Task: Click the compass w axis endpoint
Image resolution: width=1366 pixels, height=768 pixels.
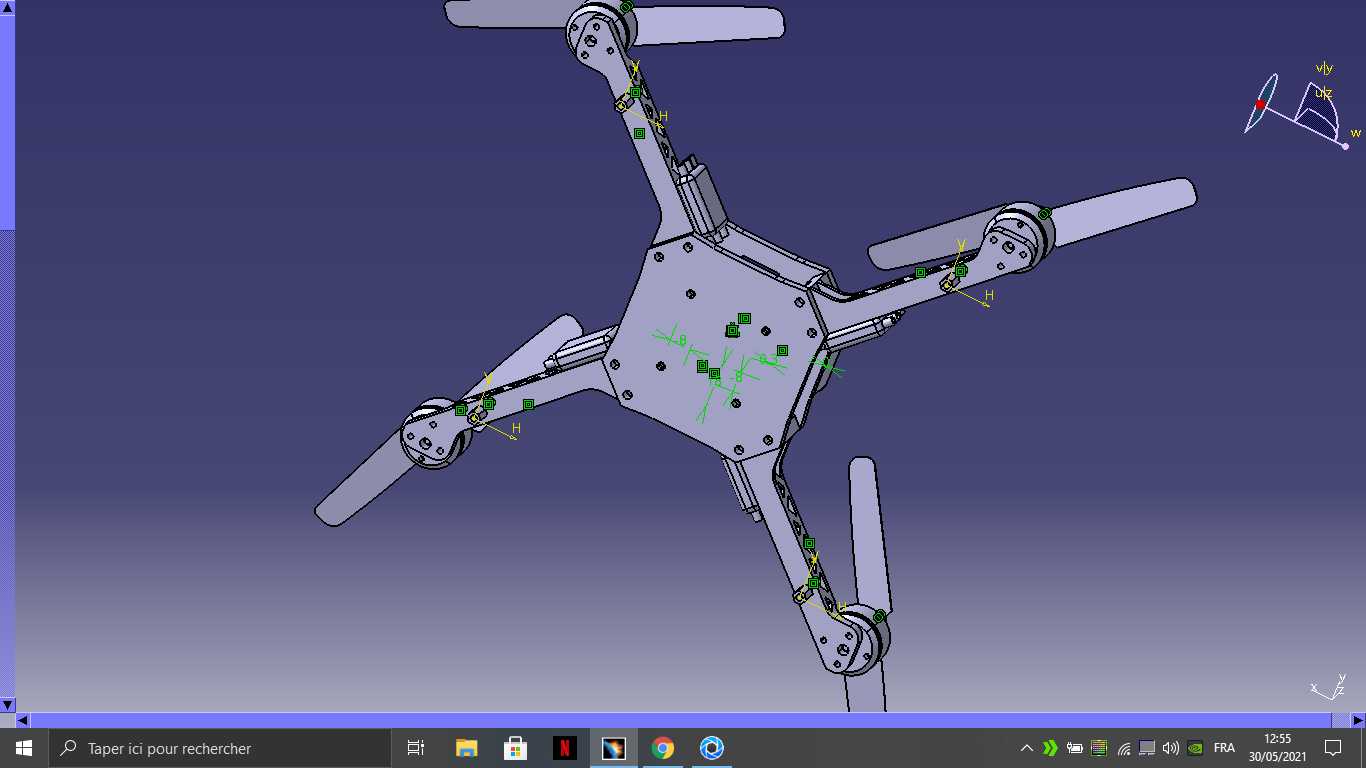Action: coord(1346,146)
